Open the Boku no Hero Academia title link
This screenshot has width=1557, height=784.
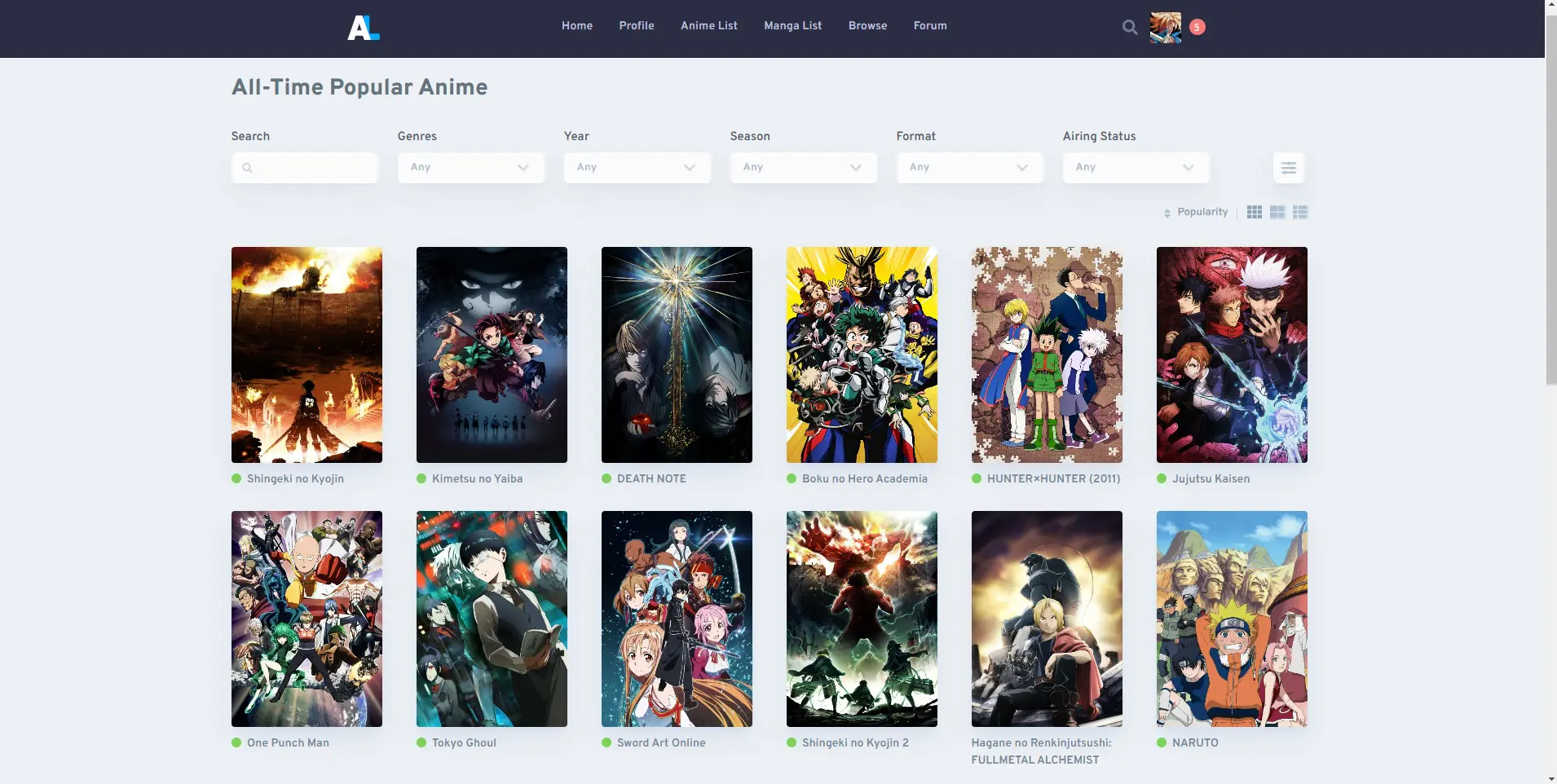pyautogui.click(x=865, y=479)
